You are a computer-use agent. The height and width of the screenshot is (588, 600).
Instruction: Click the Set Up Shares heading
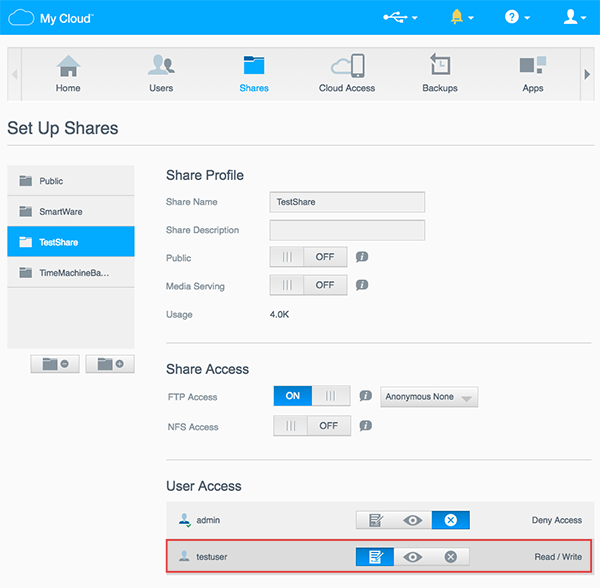63,128
